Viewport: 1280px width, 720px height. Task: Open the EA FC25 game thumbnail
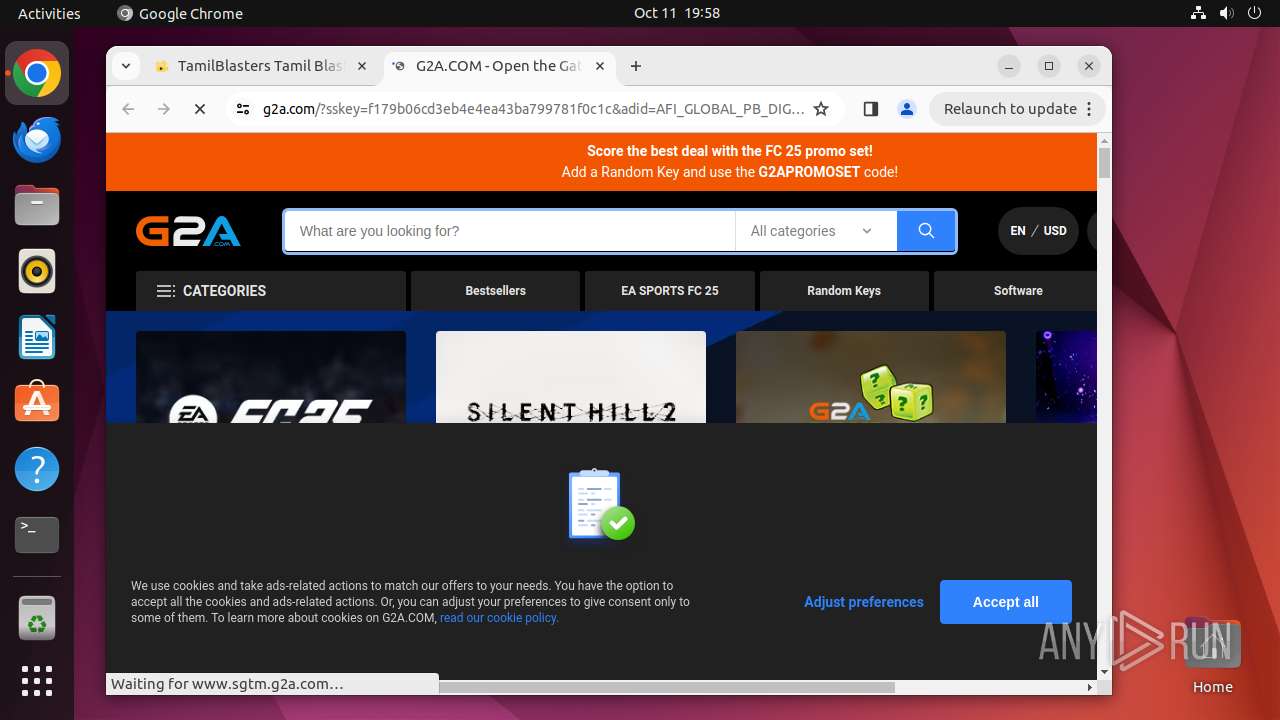(271, 377)
